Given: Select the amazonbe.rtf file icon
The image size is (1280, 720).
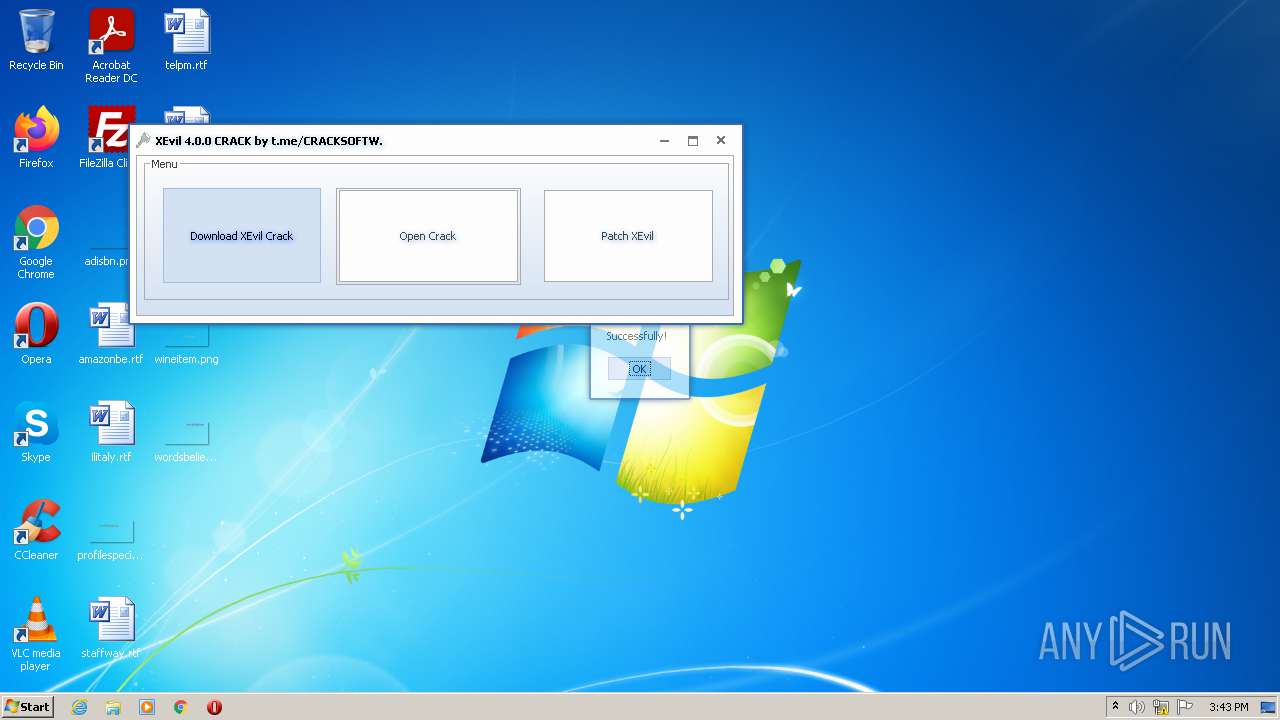Looking at the screenshot, I should point(111,334).
